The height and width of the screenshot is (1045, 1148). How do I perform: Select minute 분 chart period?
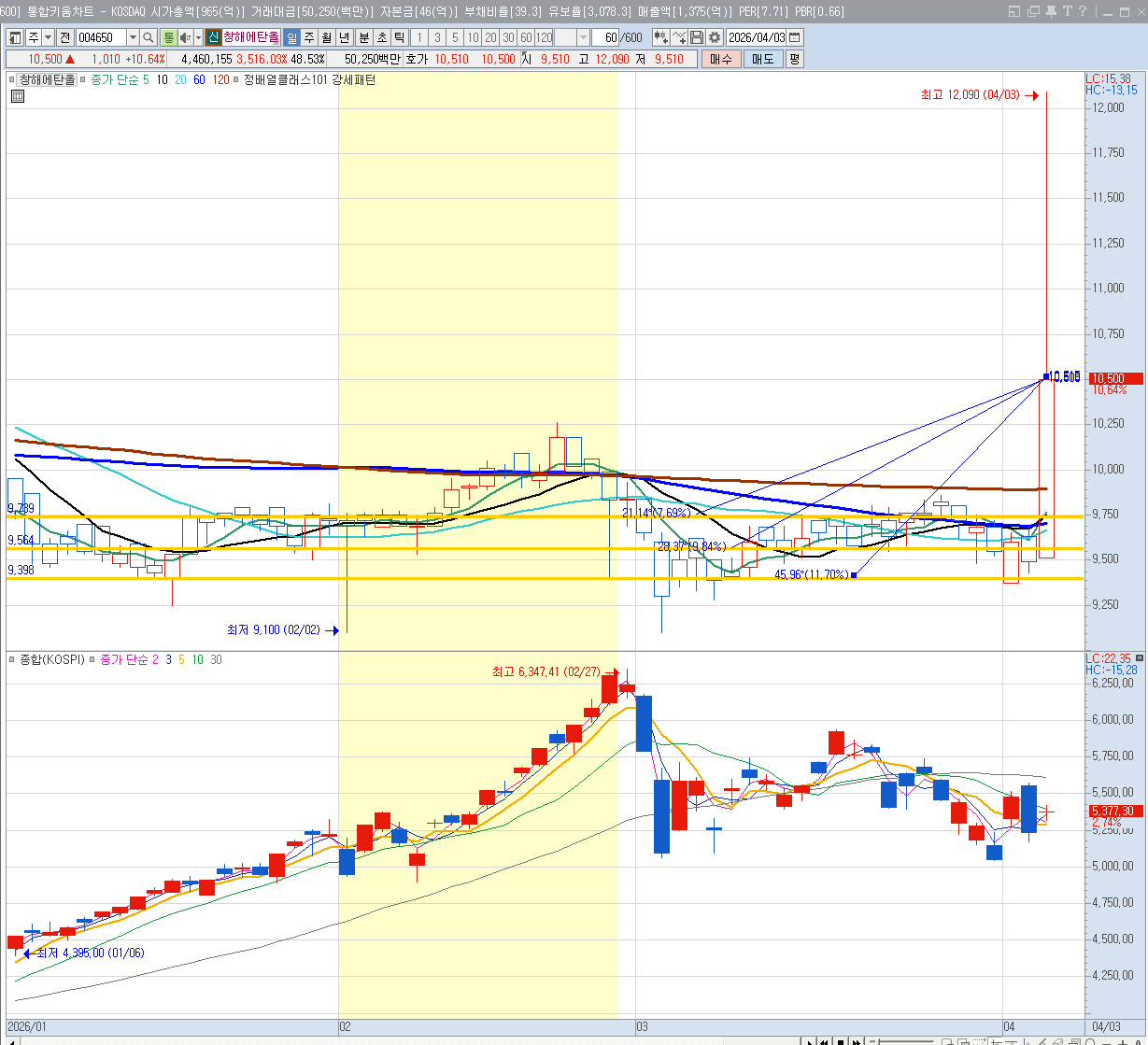(364, 37)
